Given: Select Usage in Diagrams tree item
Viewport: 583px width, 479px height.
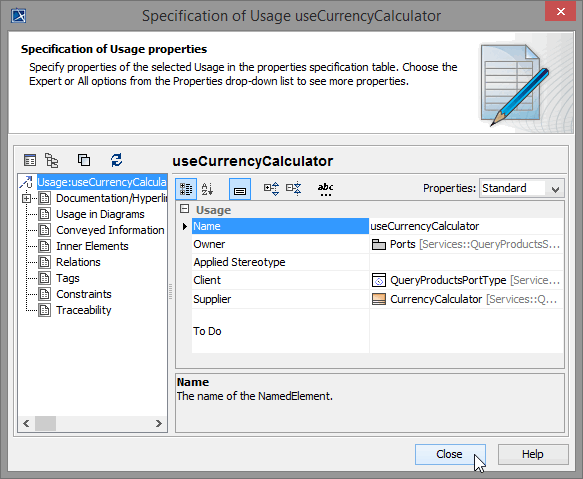Looking at the screenshot, I should click(100, 214).
